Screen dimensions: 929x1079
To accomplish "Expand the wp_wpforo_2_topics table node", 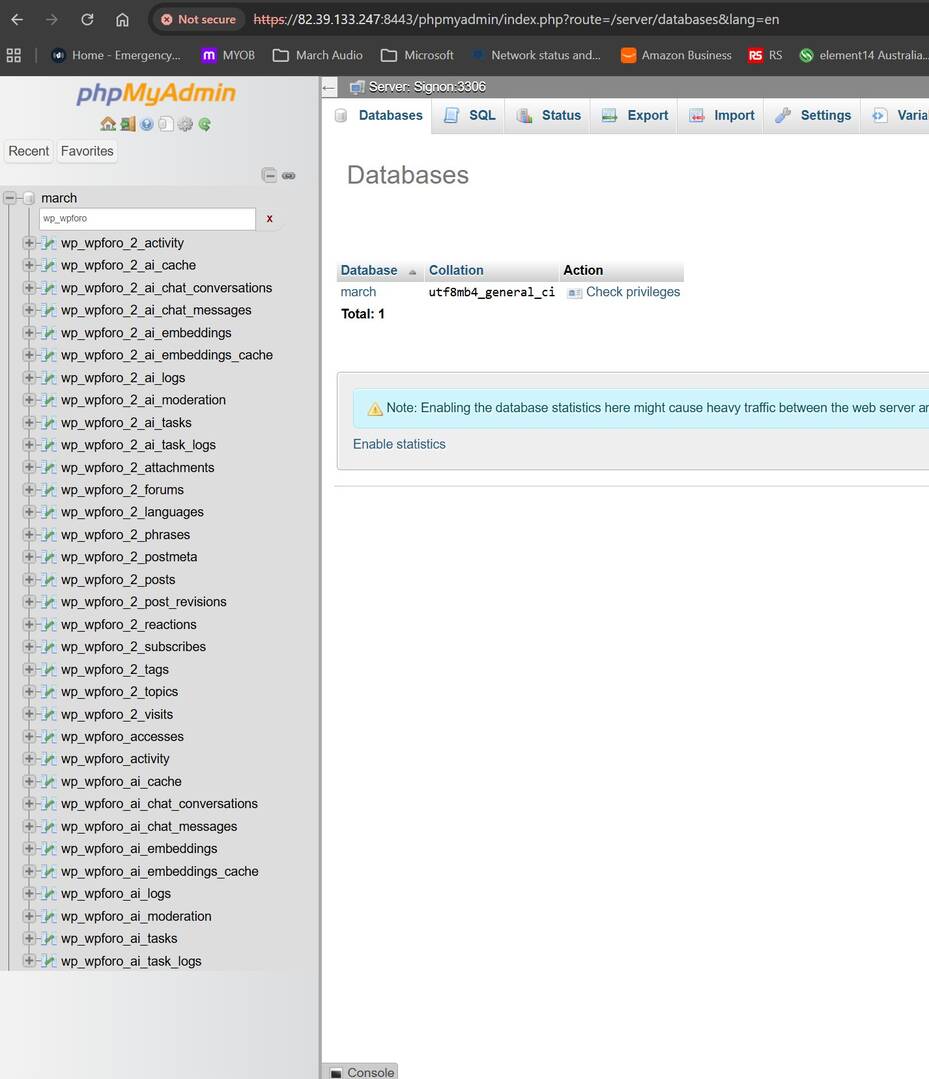I will pos(29,692).
